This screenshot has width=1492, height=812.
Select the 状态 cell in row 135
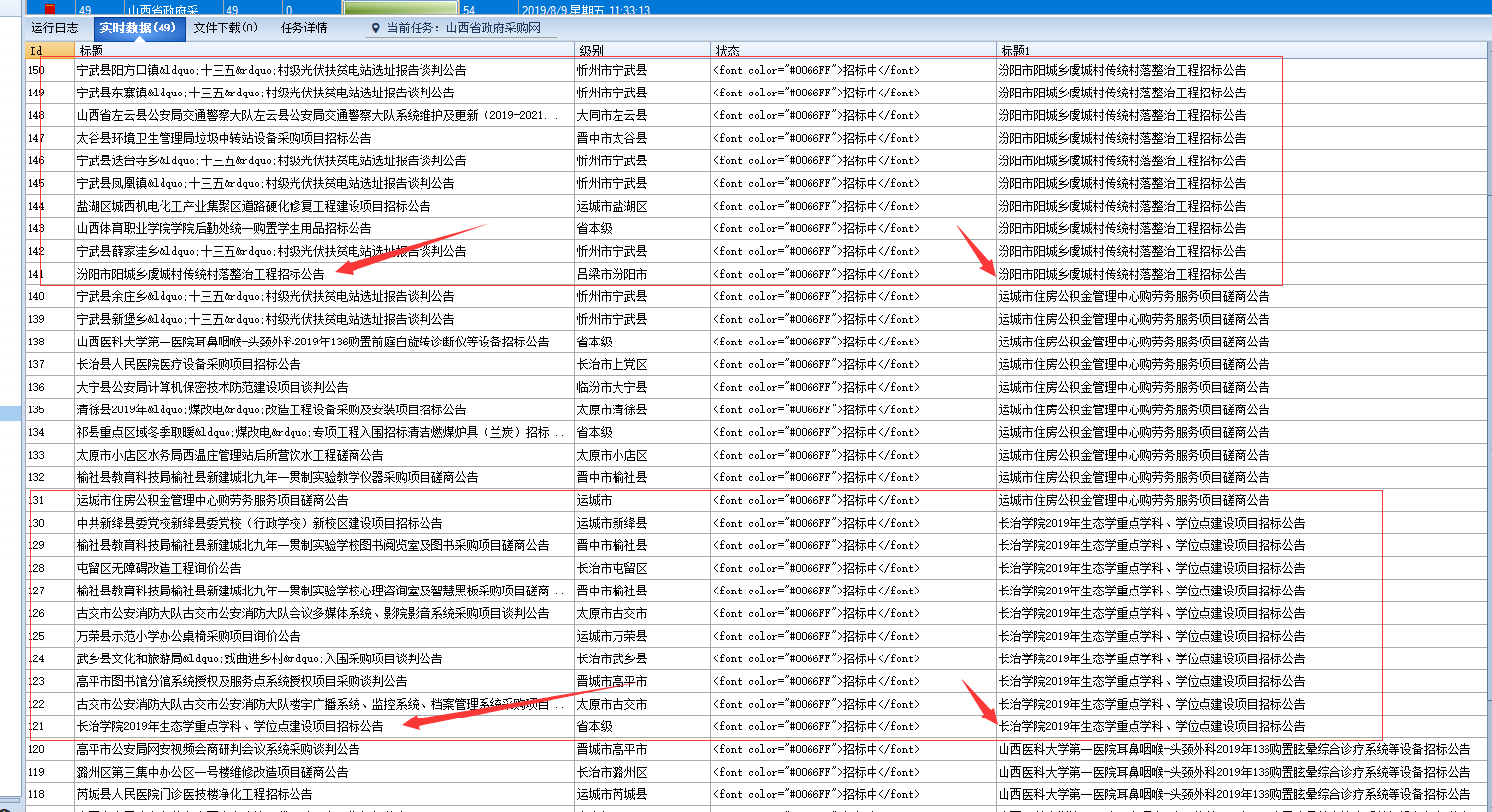click(x=853, y=409)
